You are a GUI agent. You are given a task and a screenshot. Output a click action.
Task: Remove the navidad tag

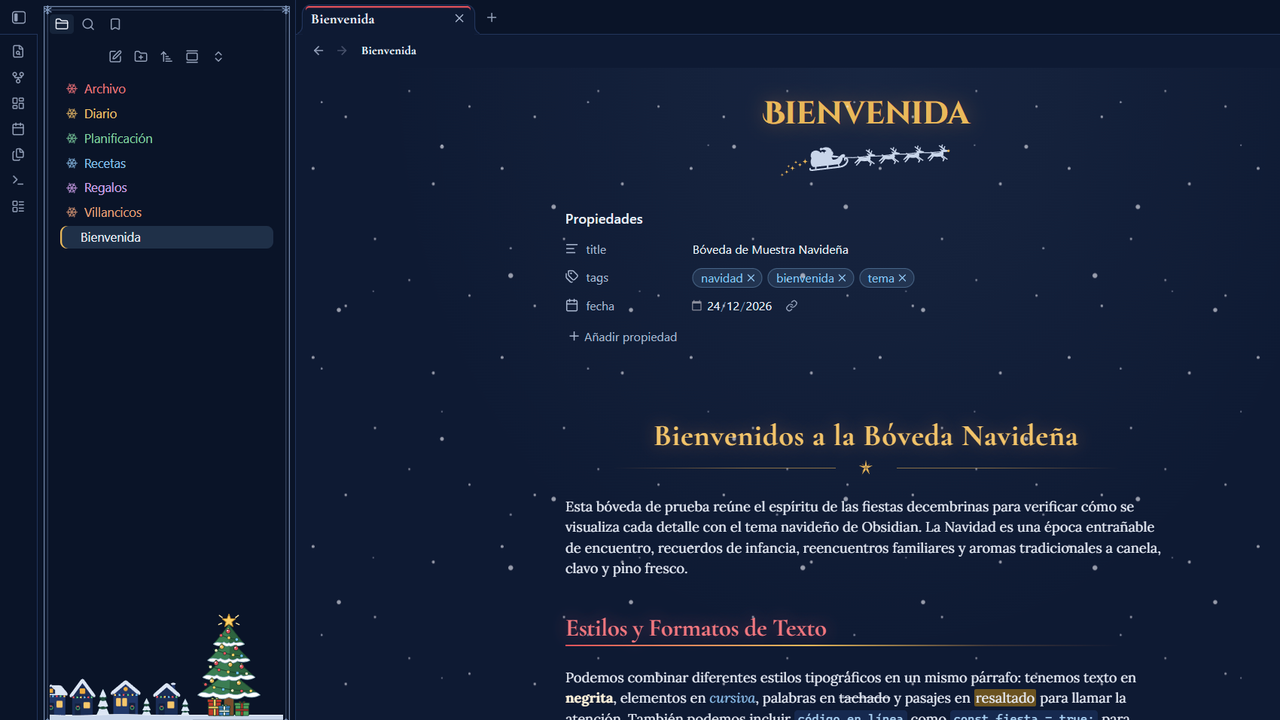click(x=751, y=278)
